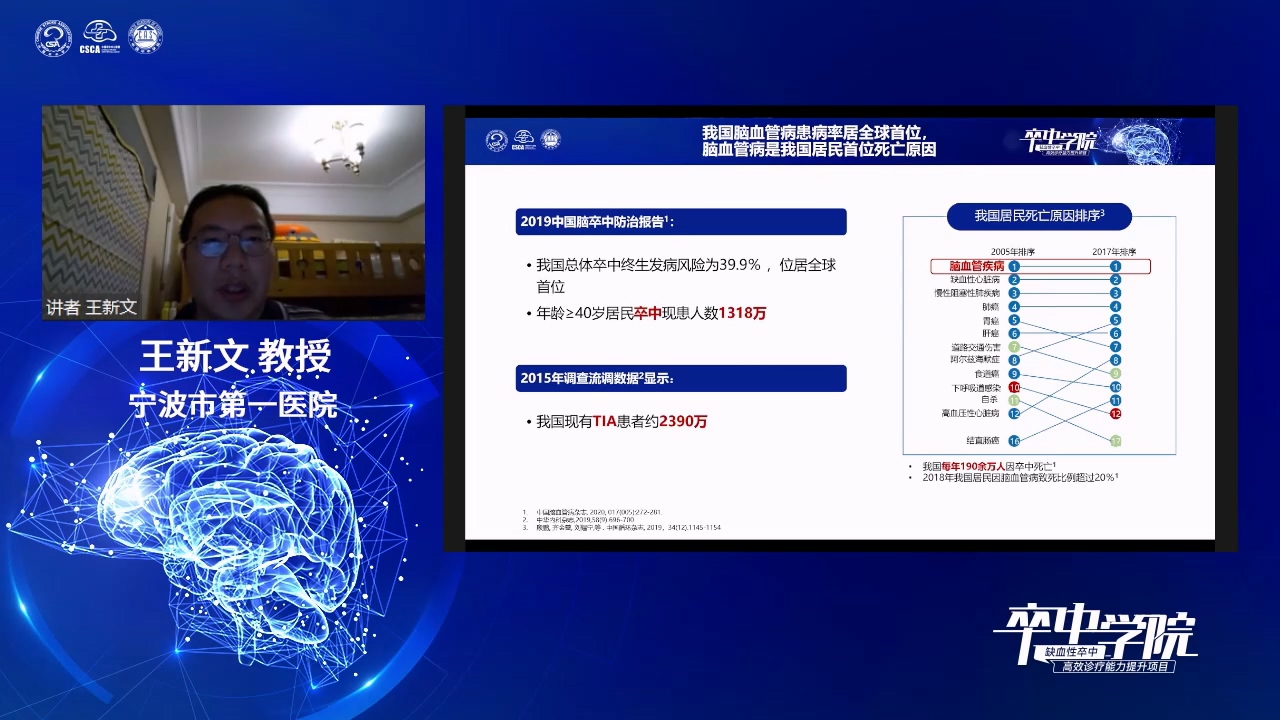Click the speaker webcam video
The height and width of the screenshot is (720, 1280).
tap(233, 212)
